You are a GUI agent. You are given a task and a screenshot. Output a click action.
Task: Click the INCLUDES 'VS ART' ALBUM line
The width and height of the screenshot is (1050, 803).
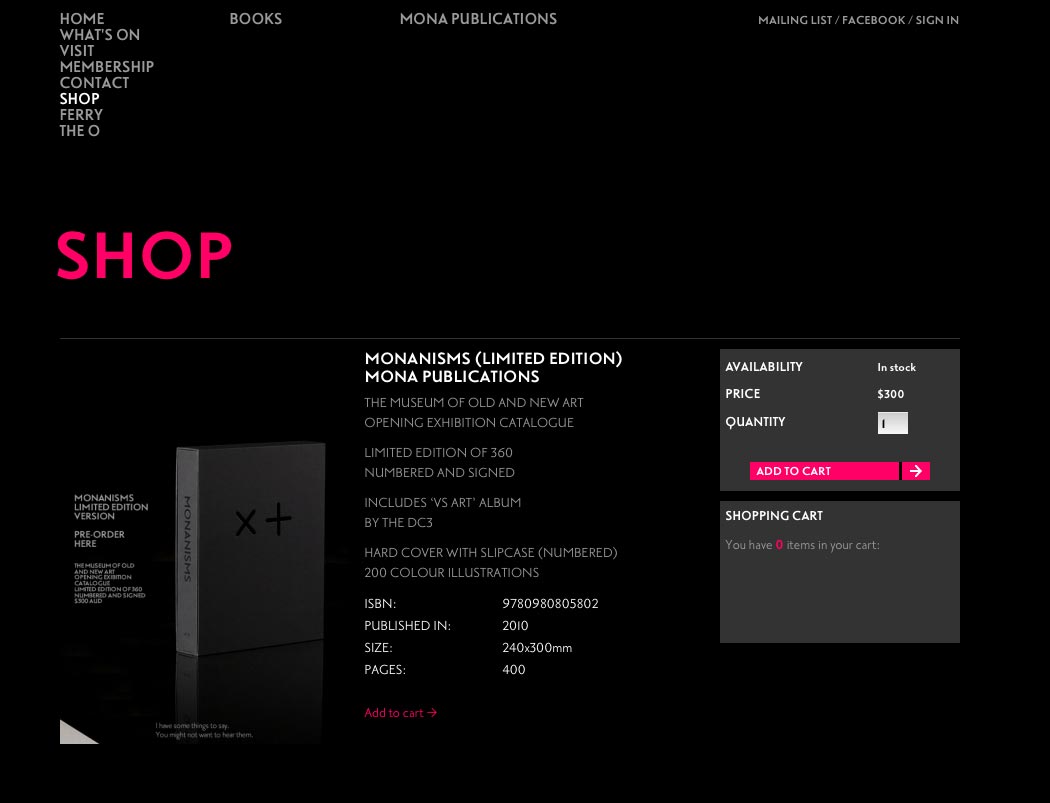coord(443,502)
